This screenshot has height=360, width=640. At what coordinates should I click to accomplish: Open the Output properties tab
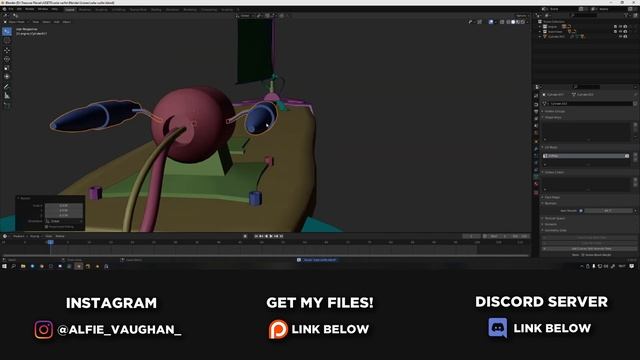[x=536, y=111]
